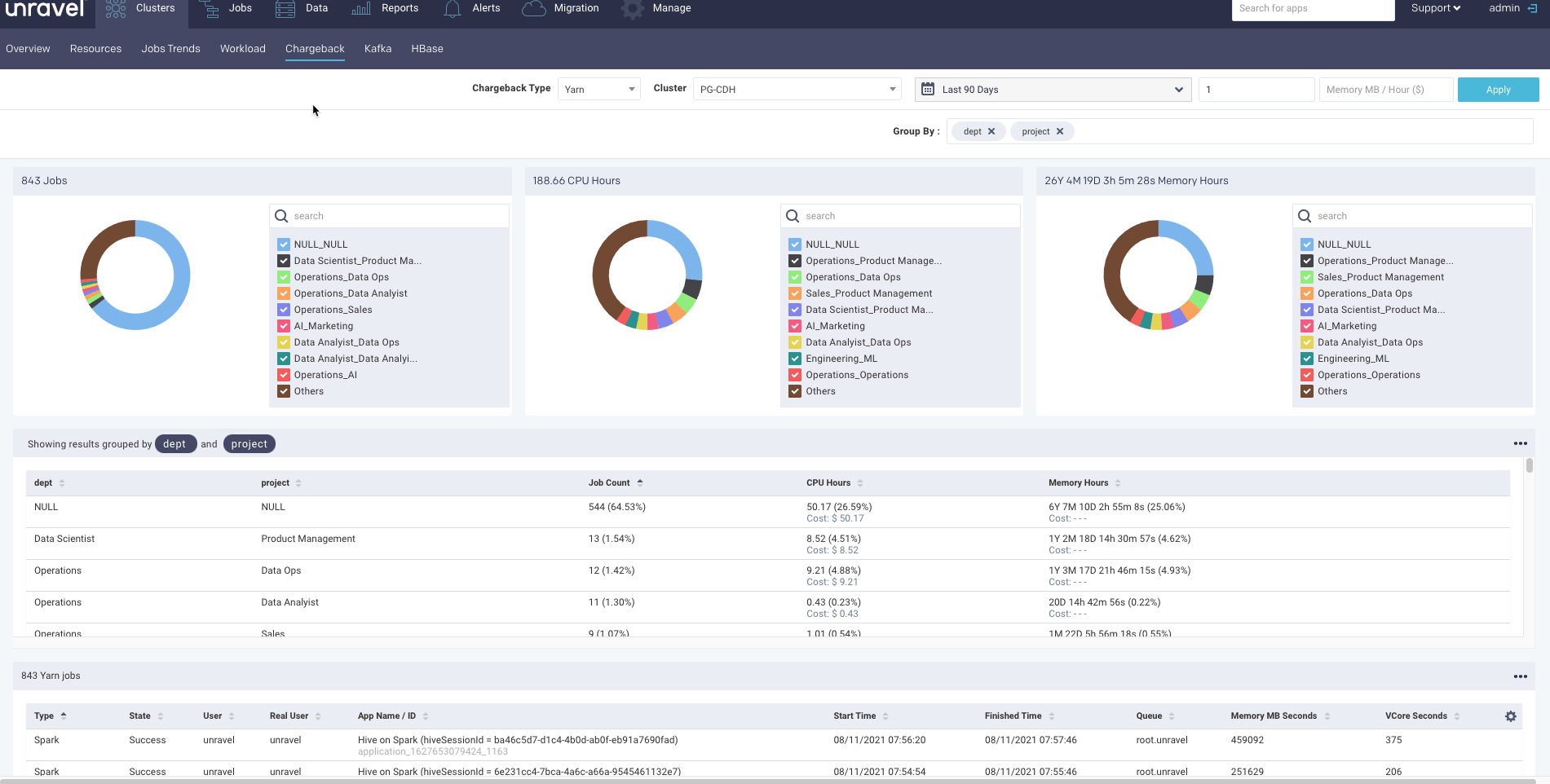1550x784 pixels.
Task: Focus the Jobs legend search field
Action: (390, 216)
